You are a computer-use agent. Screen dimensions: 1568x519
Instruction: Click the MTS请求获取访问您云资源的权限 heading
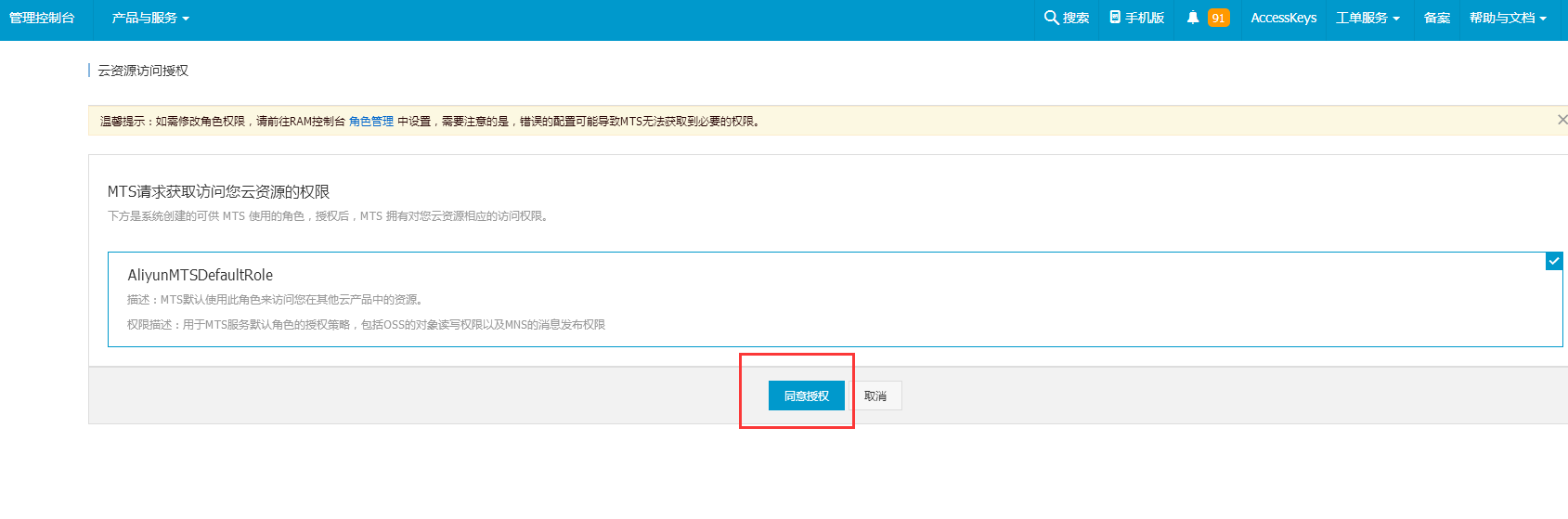pyautogui.click(x=218, y=192)
